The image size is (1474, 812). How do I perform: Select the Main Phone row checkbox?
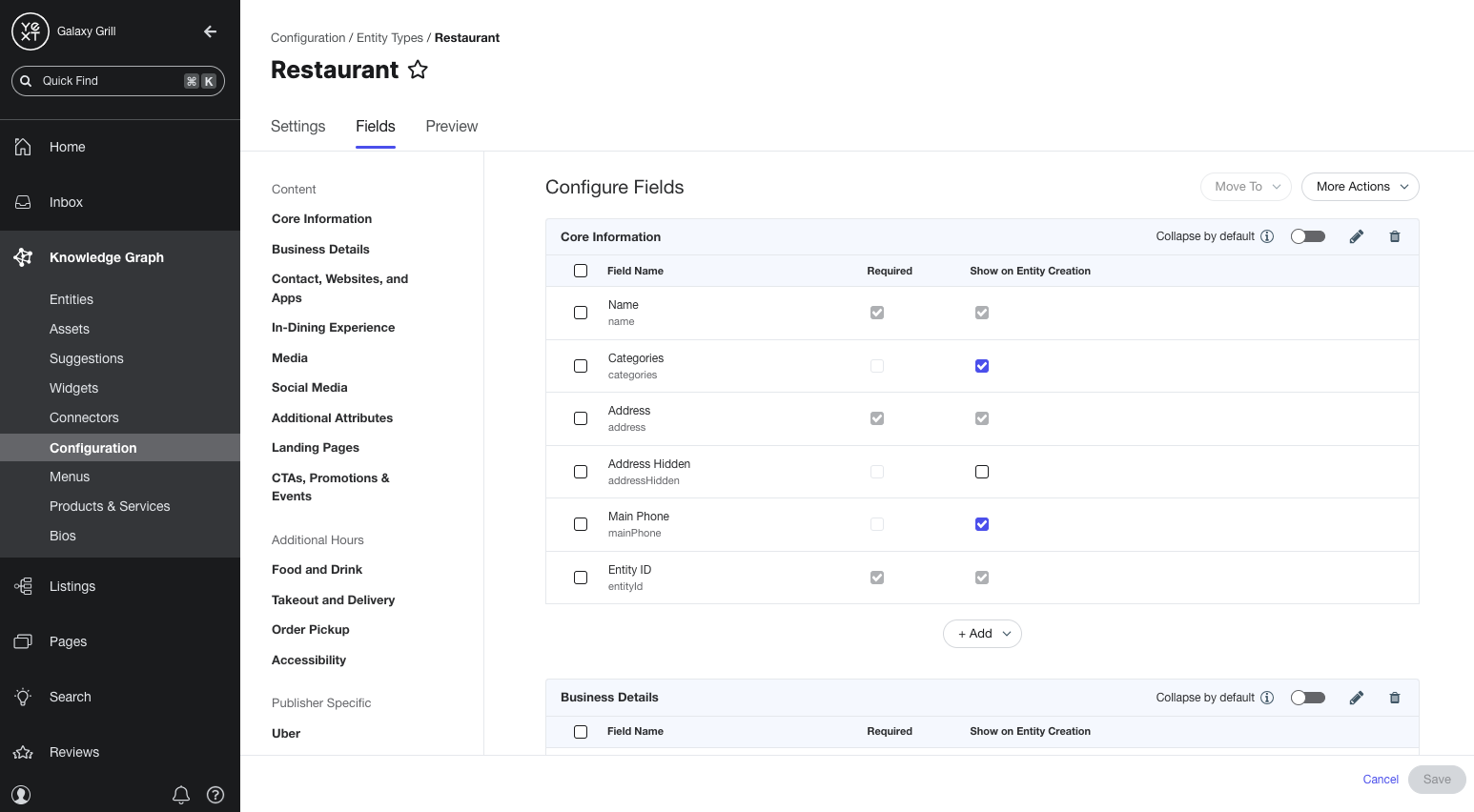tap(581, 524)
